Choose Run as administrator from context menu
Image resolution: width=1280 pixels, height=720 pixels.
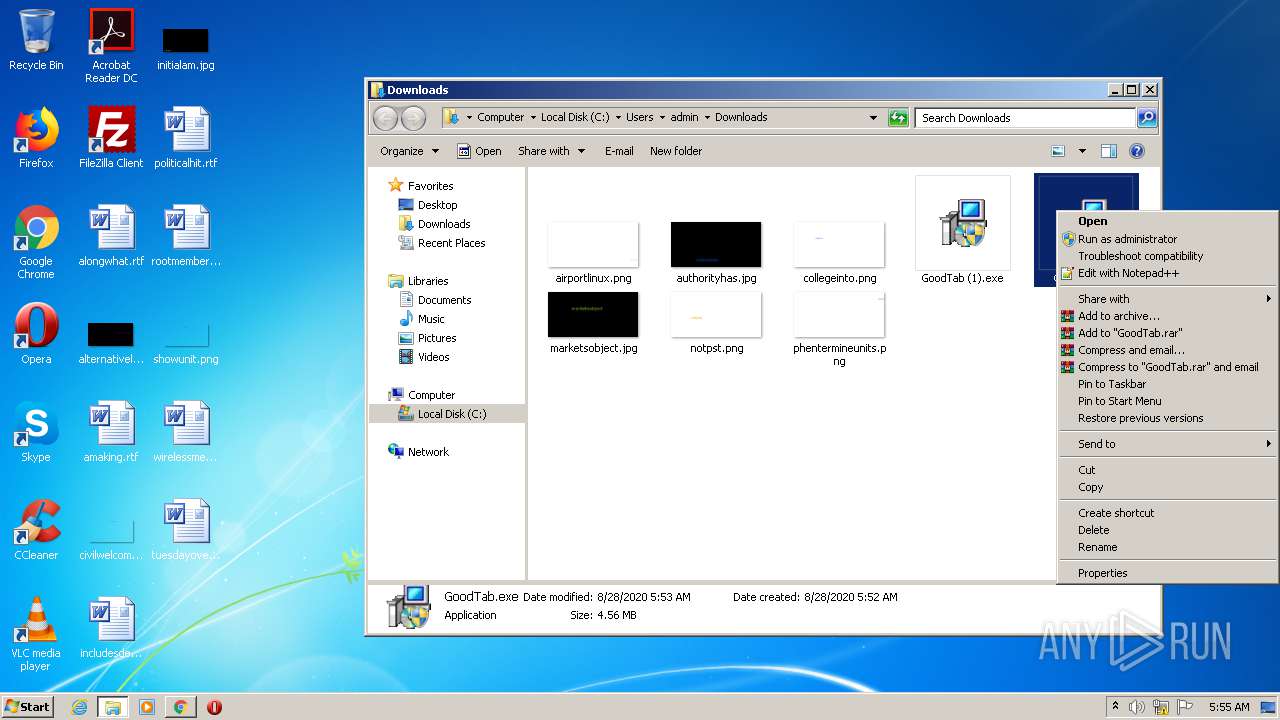pyautogui.click(x=1127, y=239)
